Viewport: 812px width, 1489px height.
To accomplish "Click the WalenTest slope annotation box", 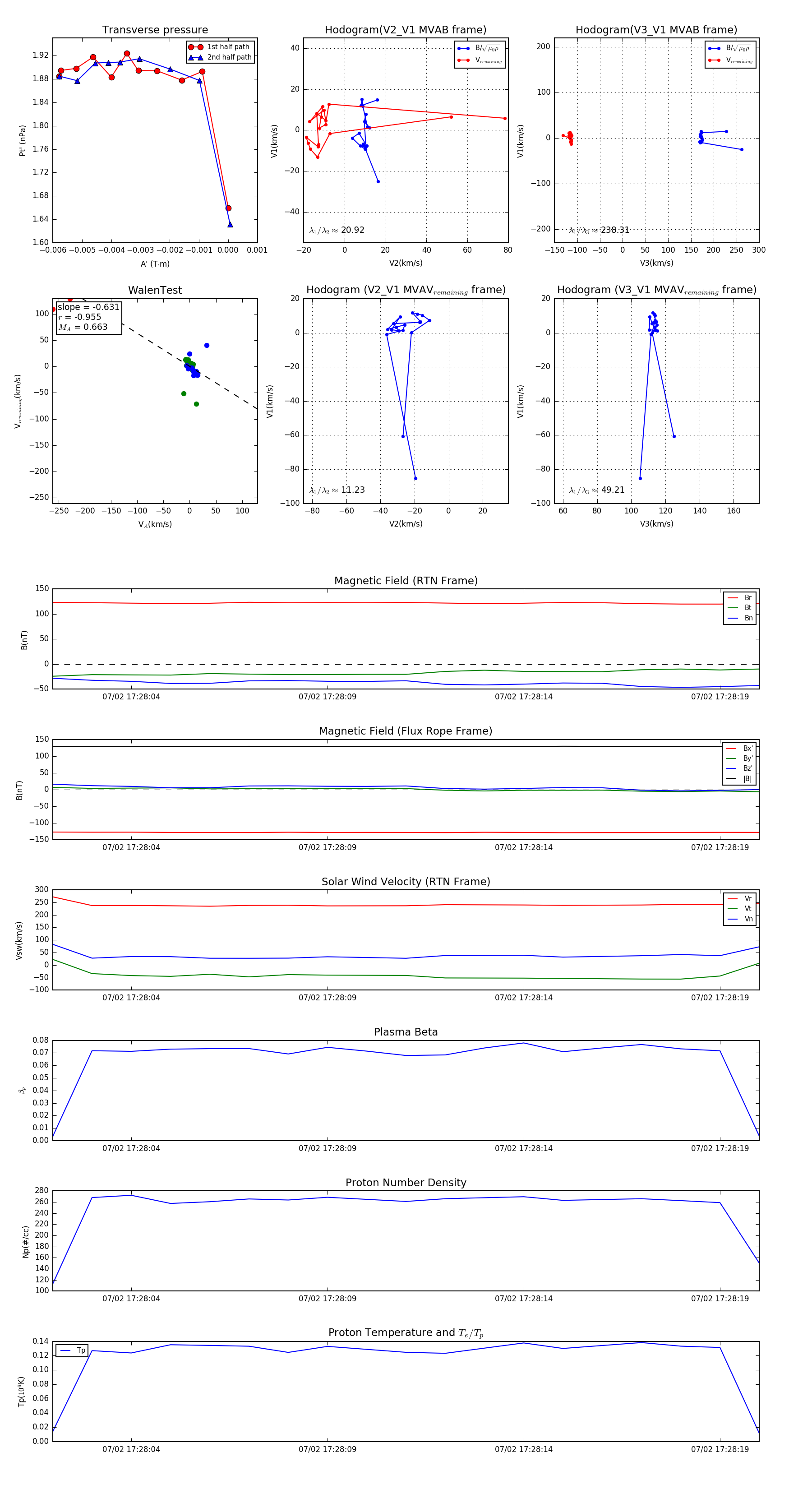I will [88, 317].
